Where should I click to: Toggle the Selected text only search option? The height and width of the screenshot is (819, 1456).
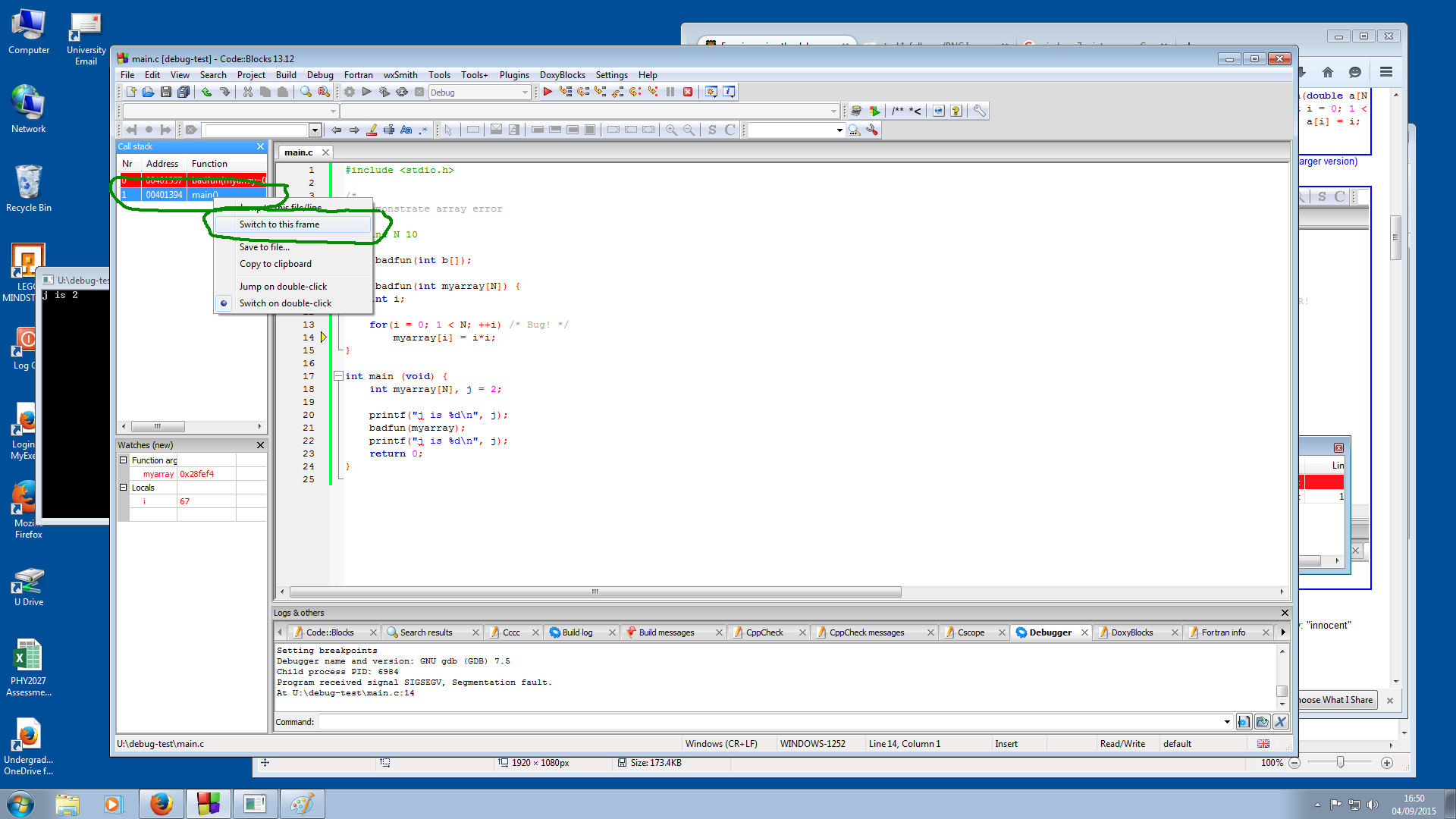[389, 130]
